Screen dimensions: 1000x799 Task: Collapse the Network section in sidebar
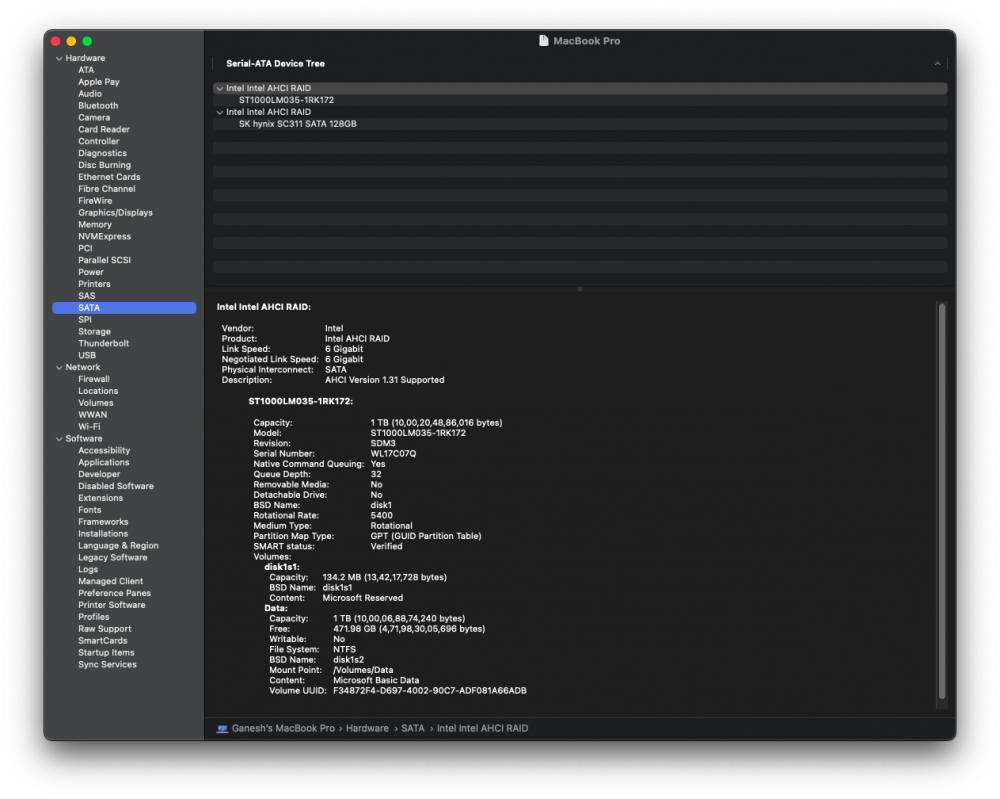click(x=59, y=367)
